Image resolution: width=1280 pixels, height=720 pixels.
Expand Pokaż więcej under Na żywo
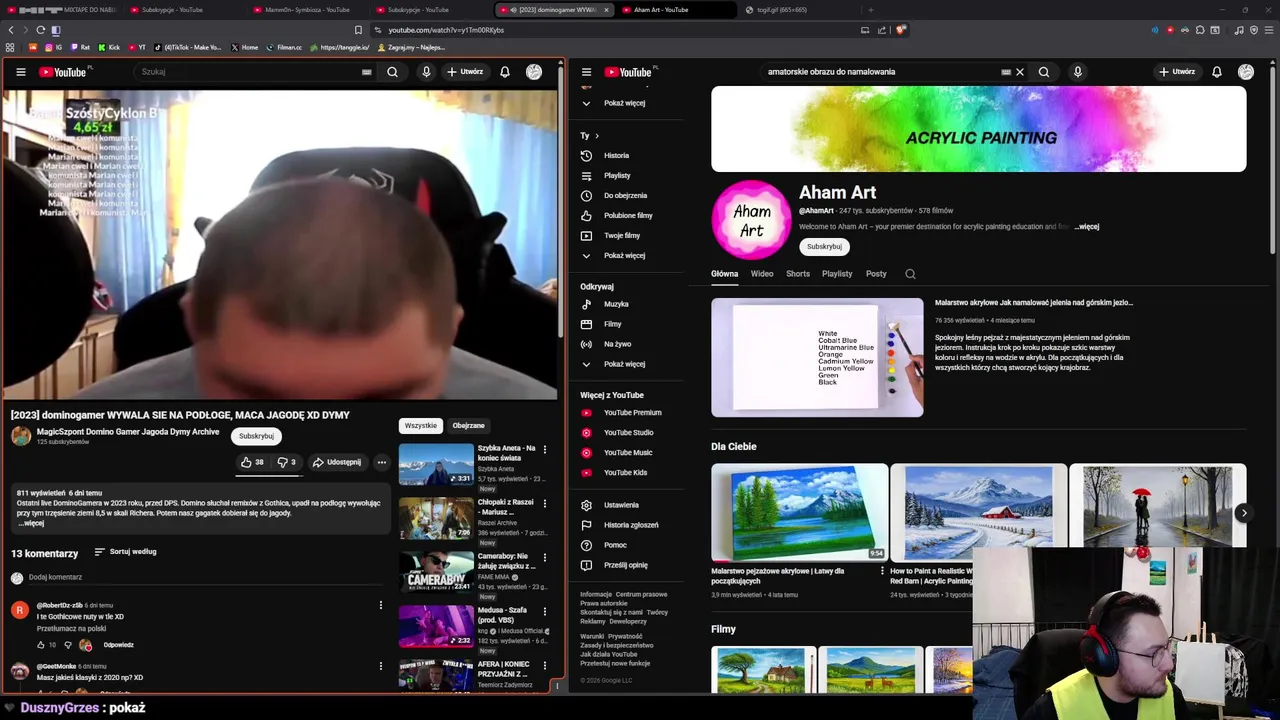tap(625, 364)
